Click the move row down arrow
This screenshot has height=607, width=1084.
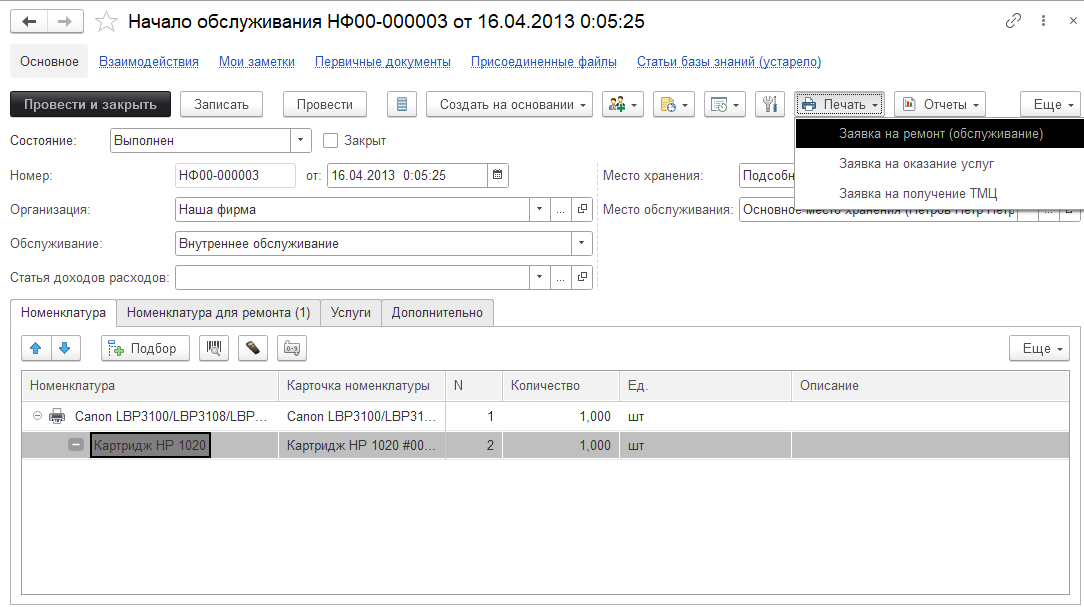64,348
